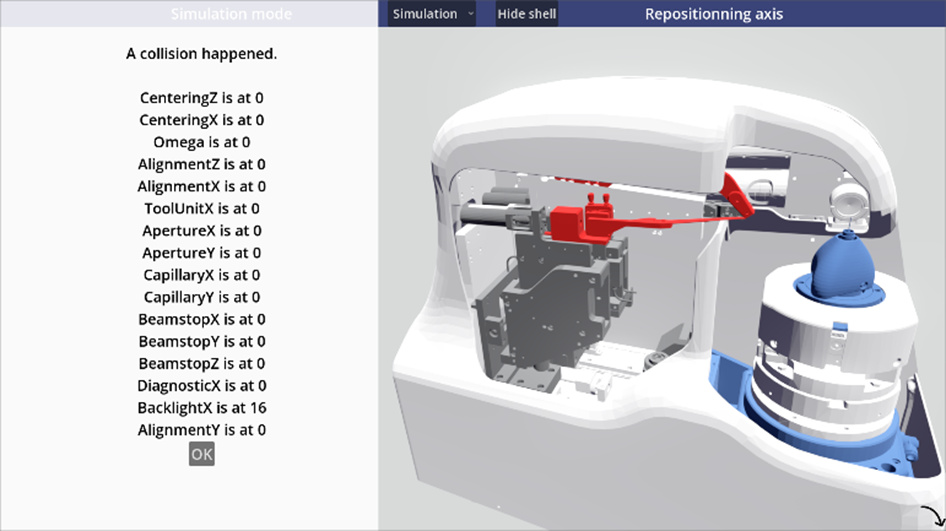Click 'AlignmentY is at 0' line

click(x=202, y=430)
